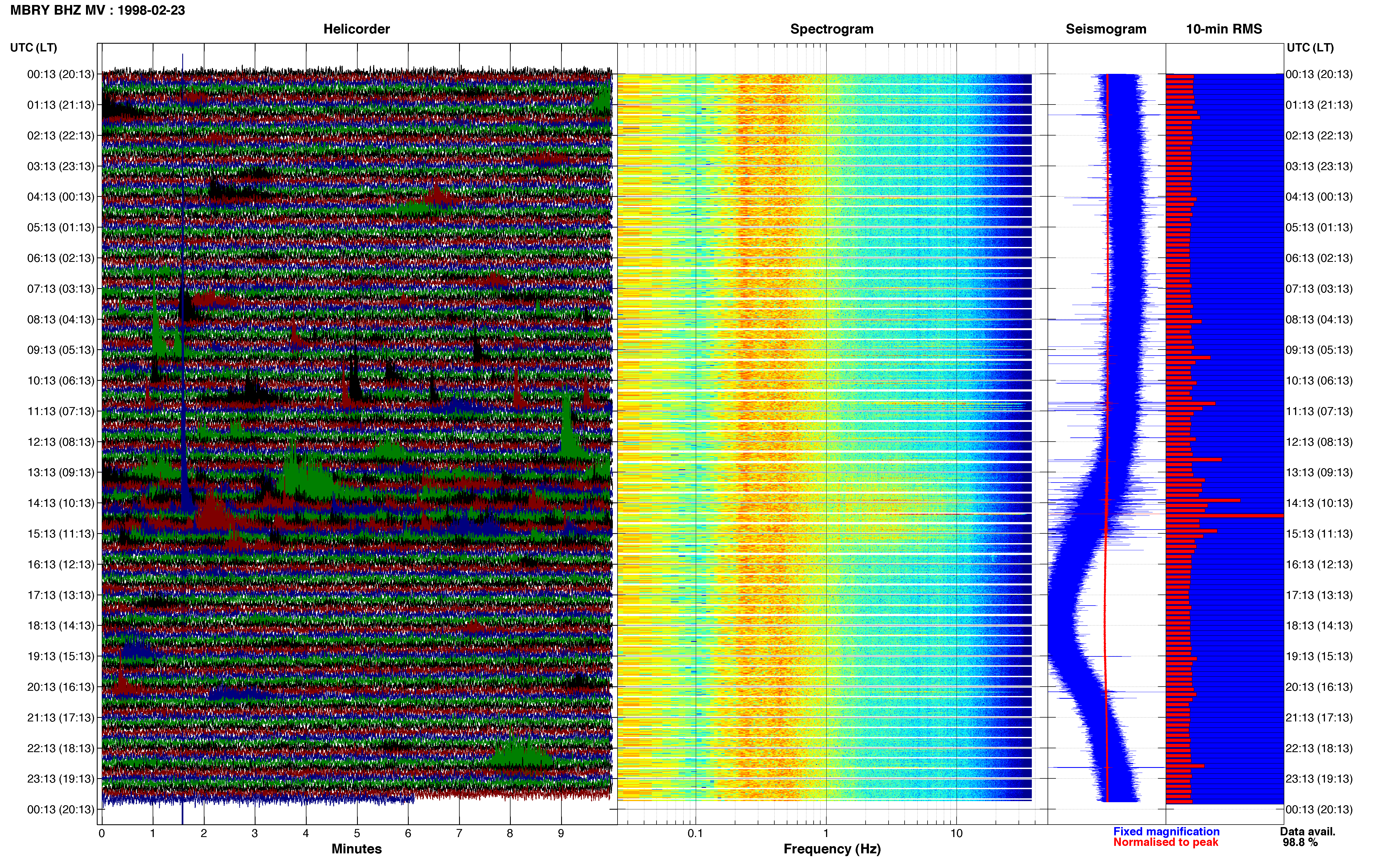Click helicorder time label '07:13 (03:13)'

(60, 289)
